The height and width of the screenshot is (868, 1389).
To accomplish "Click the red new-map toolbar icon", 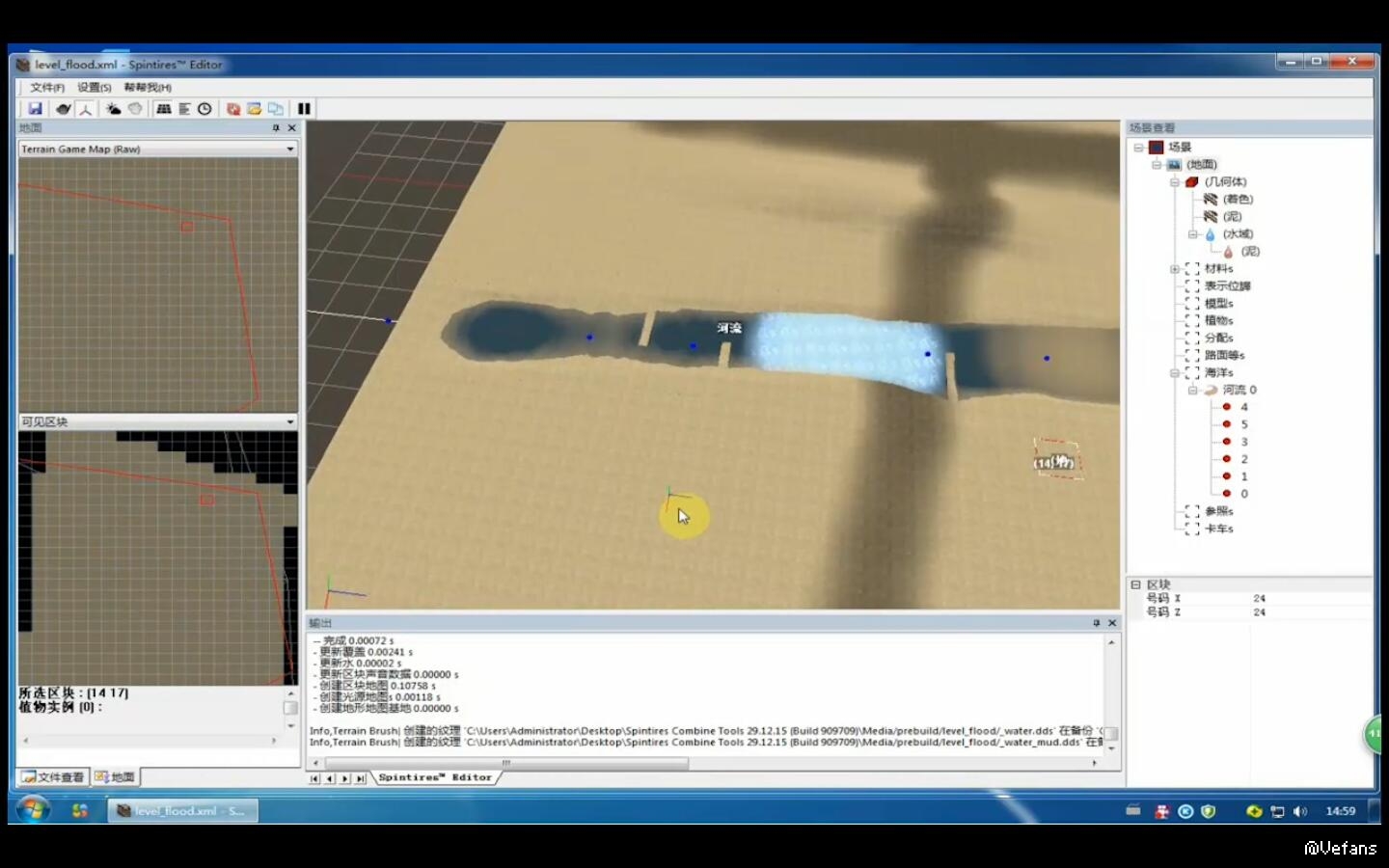I will click(x=232, y=109).
